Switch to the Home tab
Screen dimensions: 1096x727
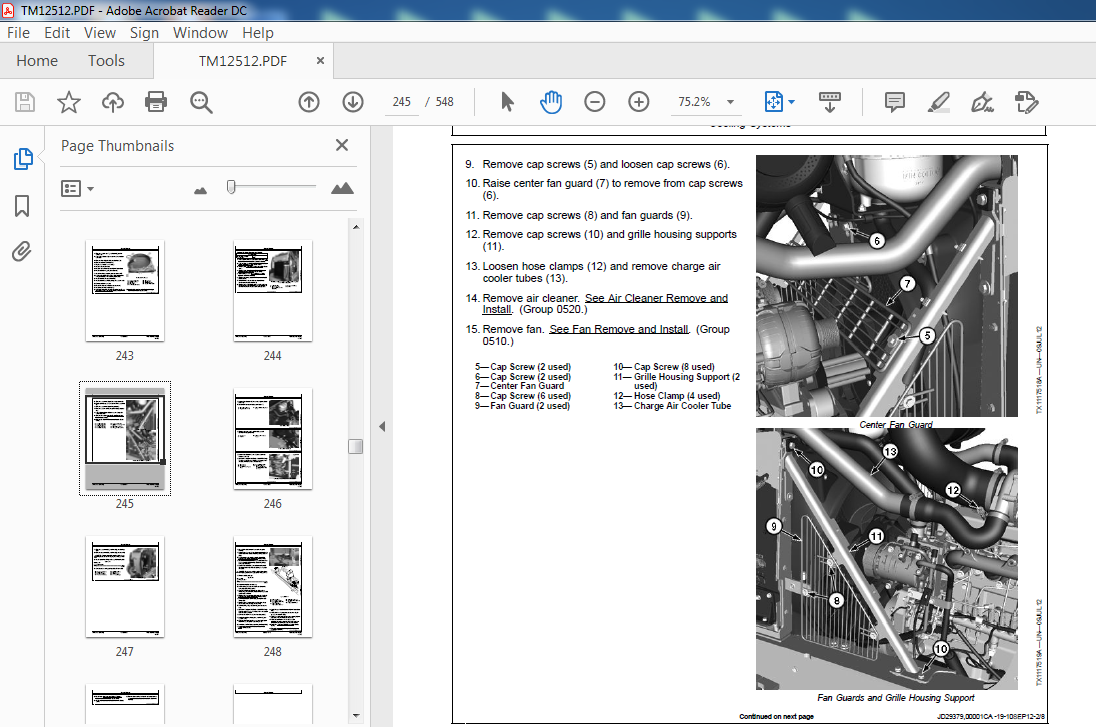(37, 61)
